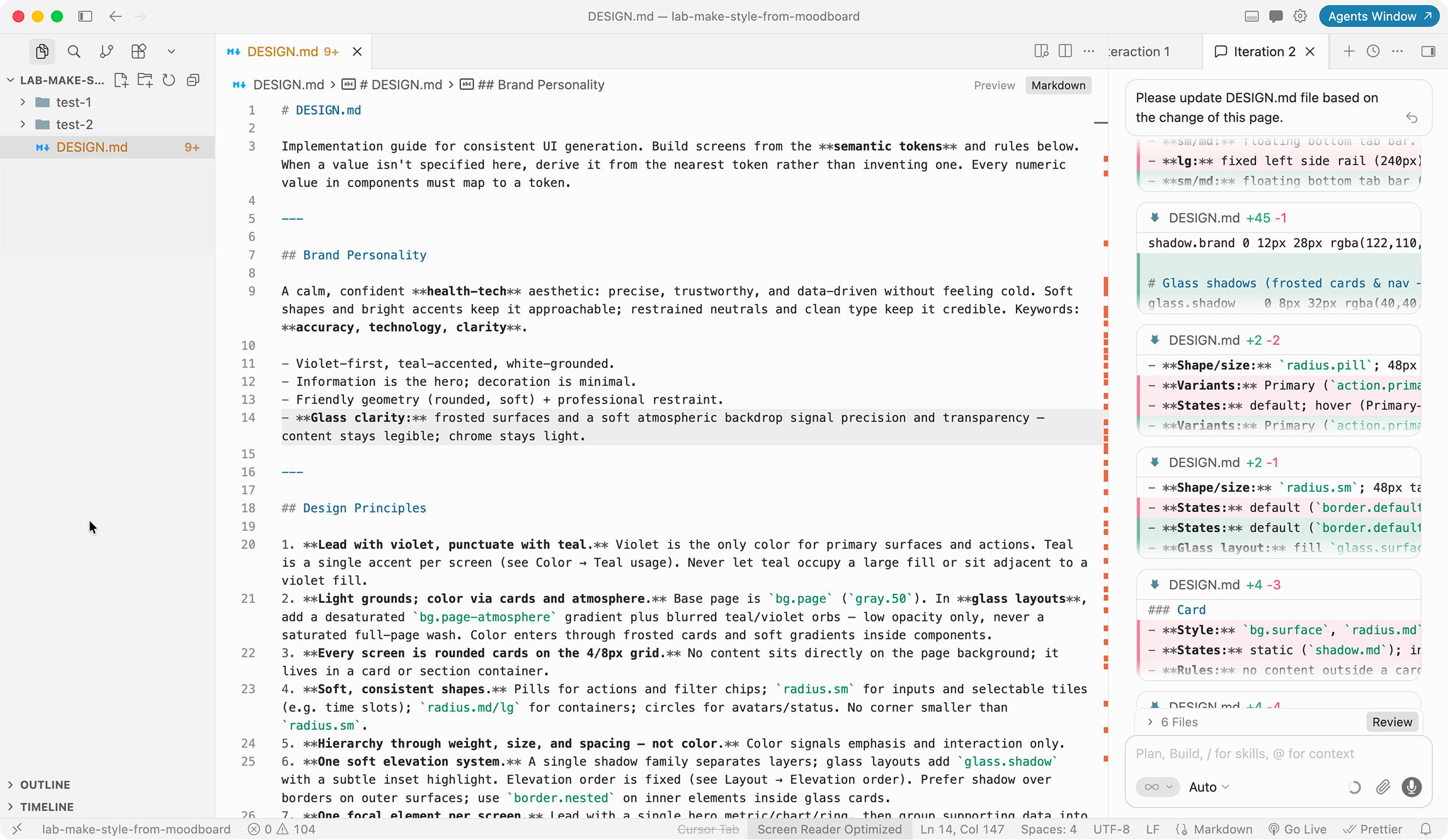Start Go Live server
This screenshot has width=1448, height=840.
pyautogui.click(x=1297, y=829)
